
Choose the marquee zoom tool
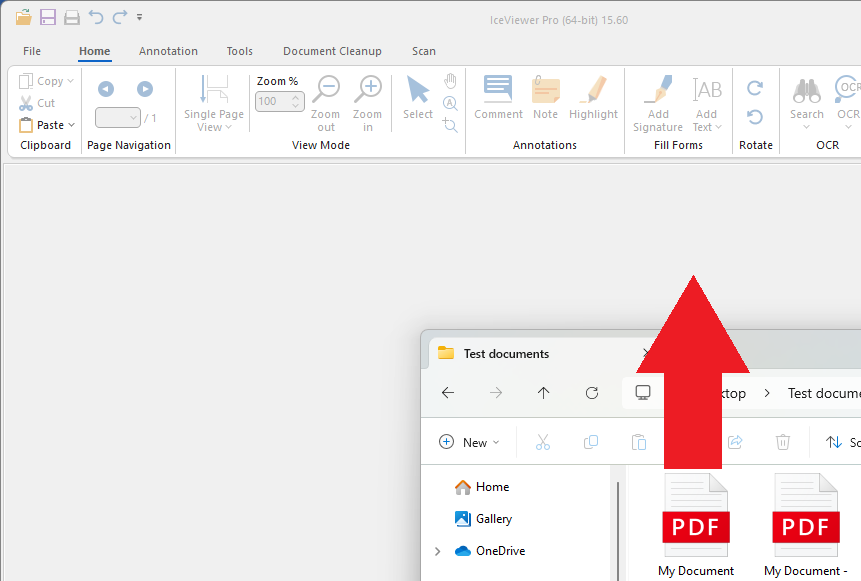[450, 125]
